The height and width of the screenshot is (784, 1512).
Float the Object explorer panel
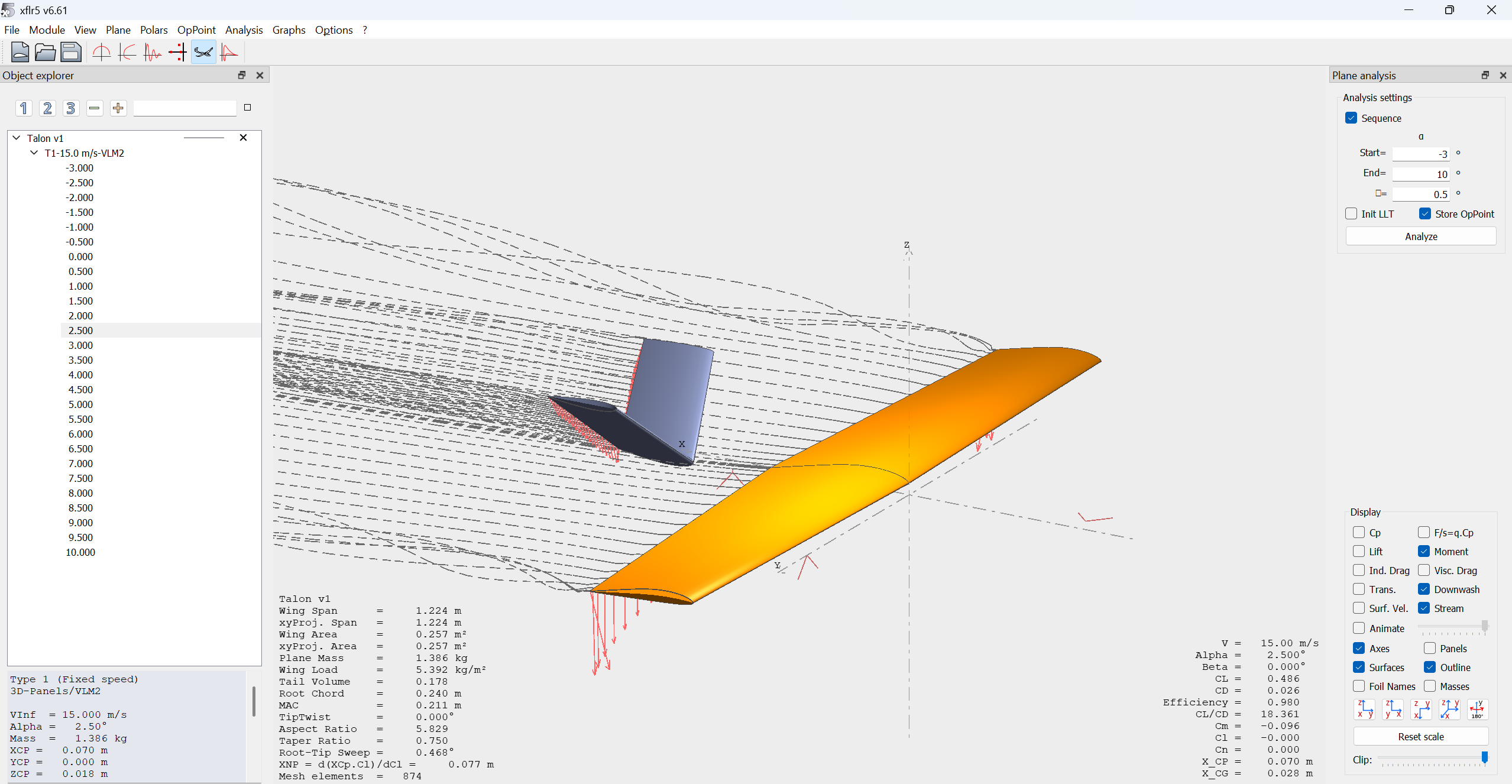tap(242, 75)
